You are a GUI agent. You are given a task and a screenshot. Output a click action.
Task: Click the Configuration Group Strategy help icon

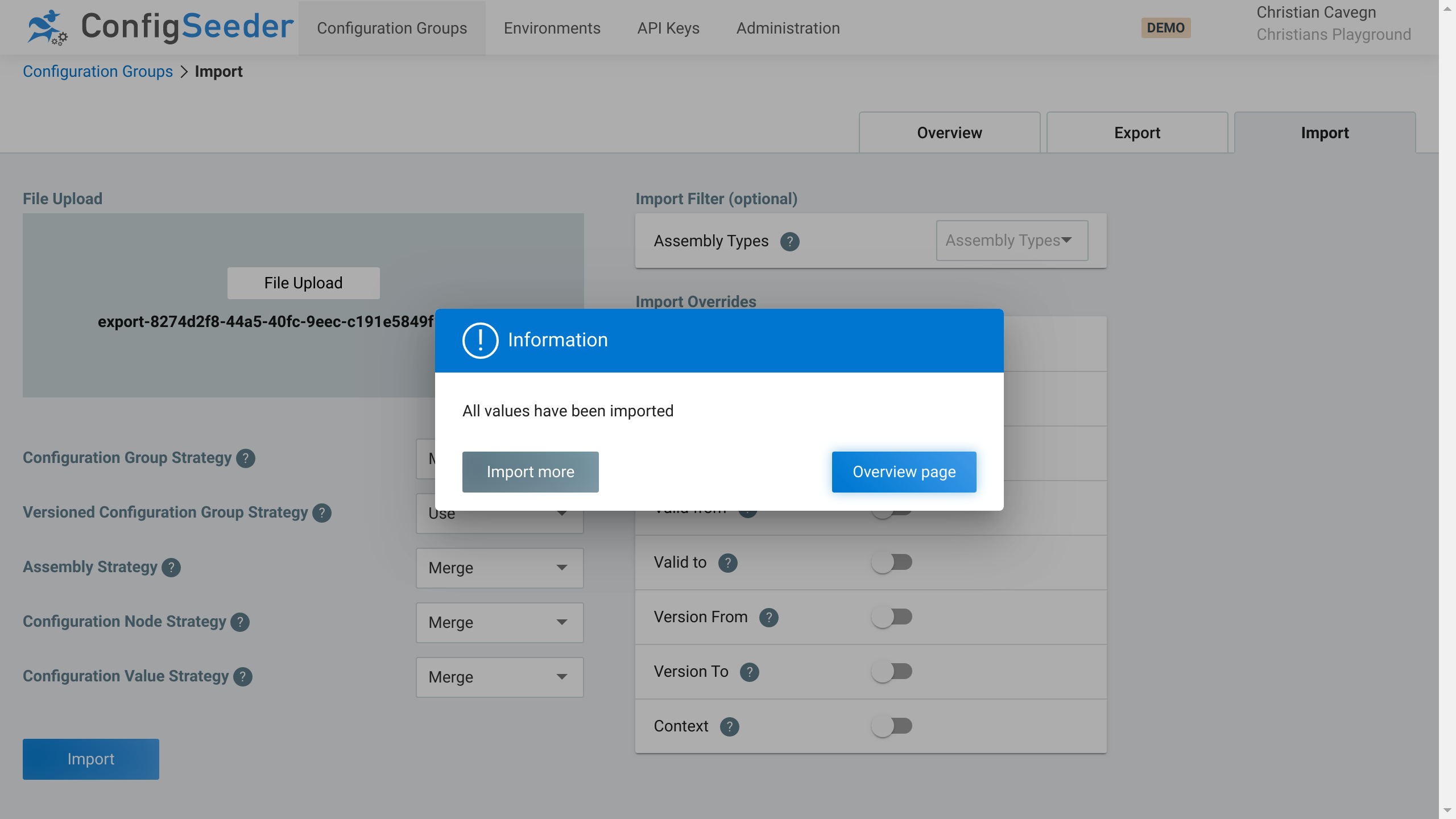click(x=245, y=458)
